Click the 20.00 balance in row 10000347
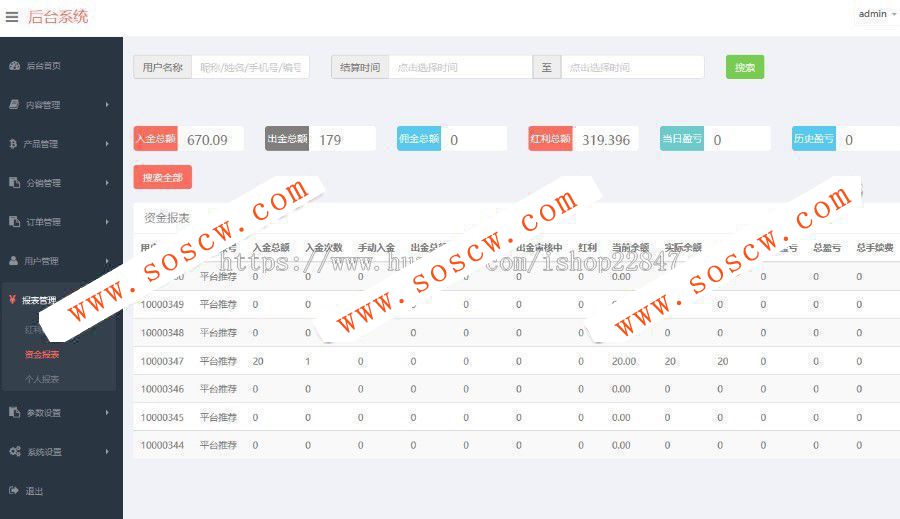The width and height of the screenshot is (900, 519). click(624, 361)
